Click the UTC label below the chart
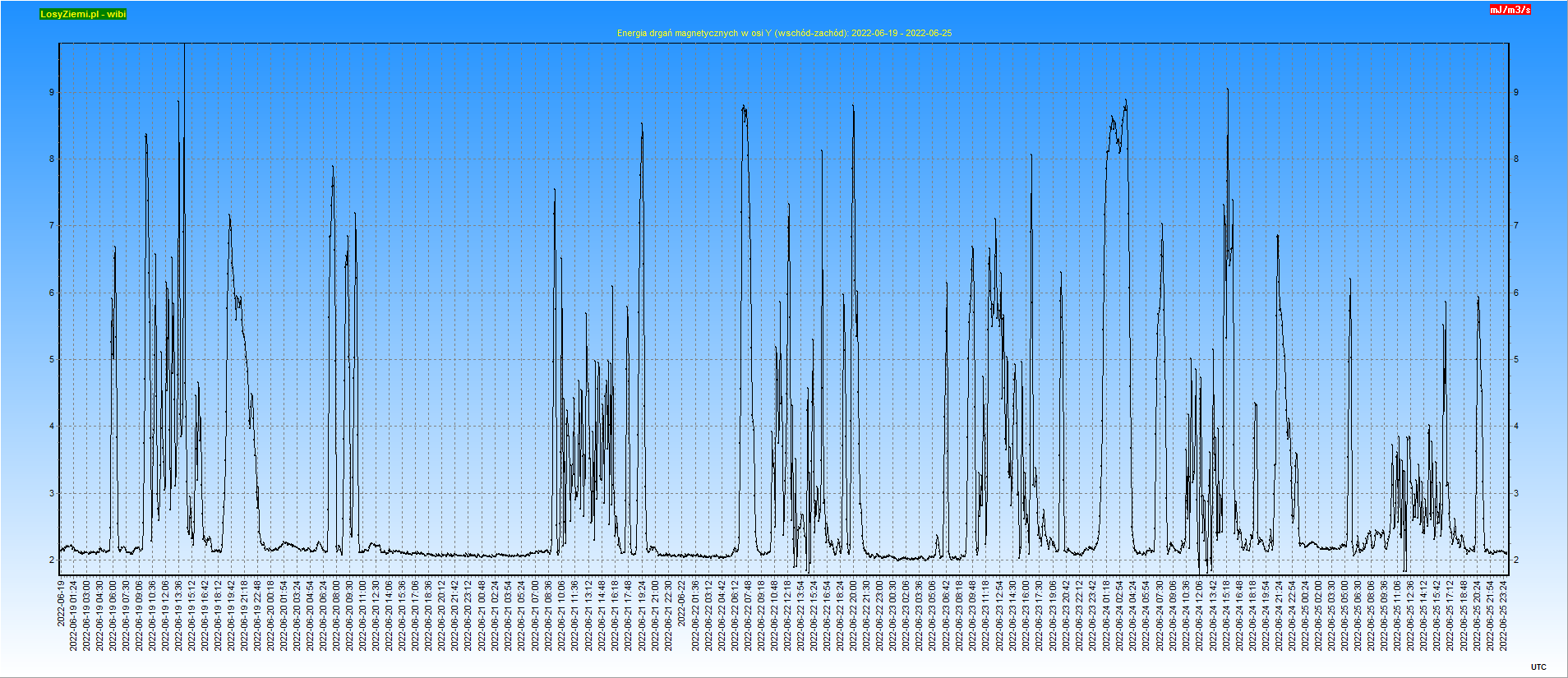This screenshot has height=678, width=1568. point(1538,667)
